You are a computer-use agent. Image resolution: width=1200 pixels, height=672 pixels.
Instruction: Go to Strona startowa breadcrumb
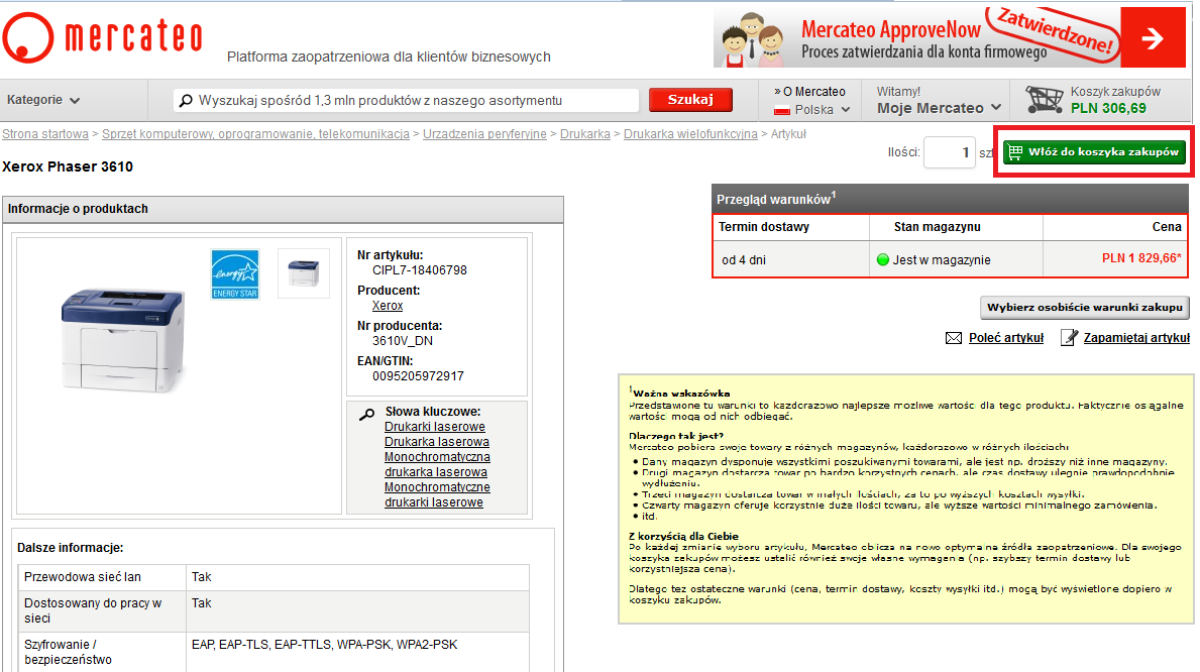tap(45, 134)
